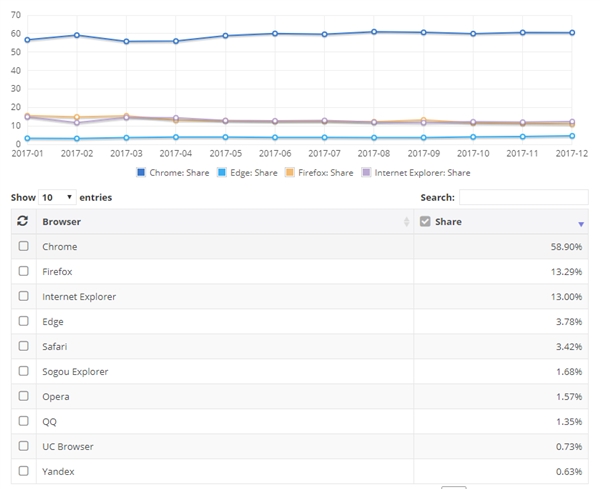The width and height of the screenshot is (600, 489).
Task: Toggle the Share column header checkbox
Action: click(425, 221)
